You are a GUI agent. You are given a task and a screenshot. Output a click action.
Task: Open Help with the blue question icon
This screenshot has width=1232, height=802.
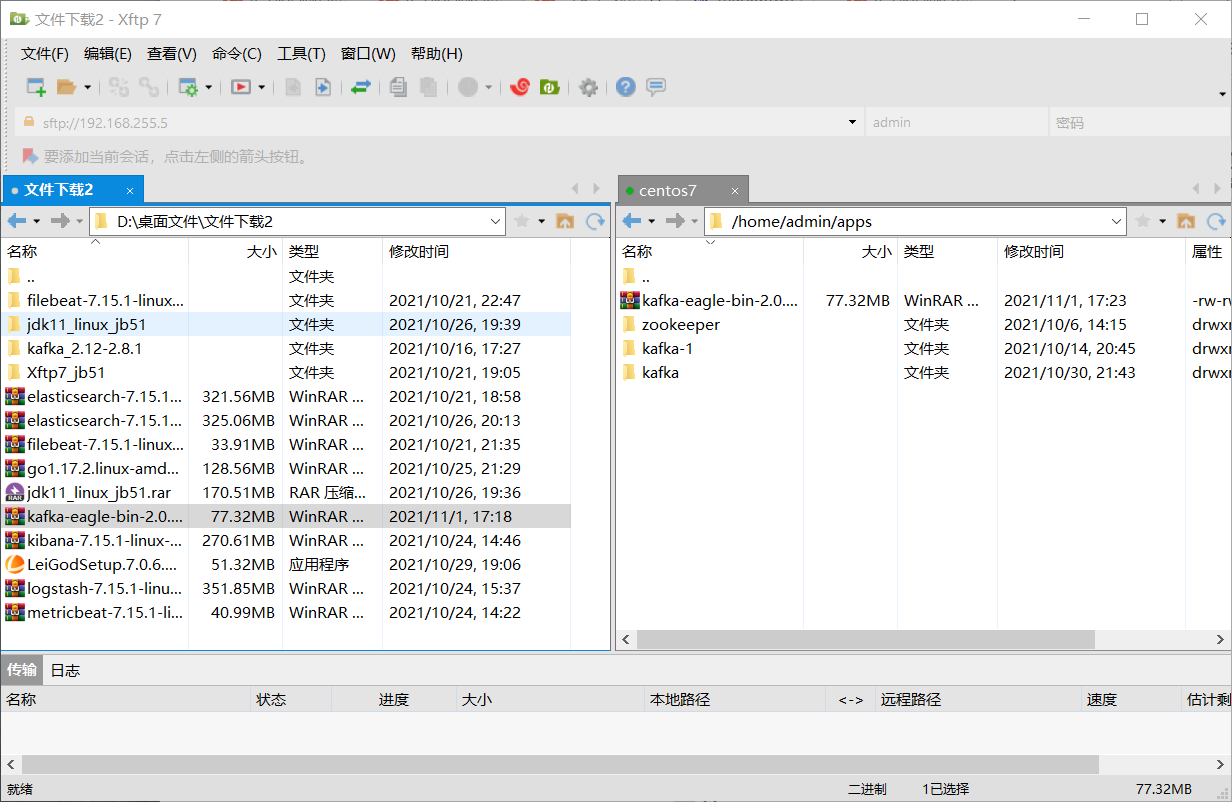point(626,87)
